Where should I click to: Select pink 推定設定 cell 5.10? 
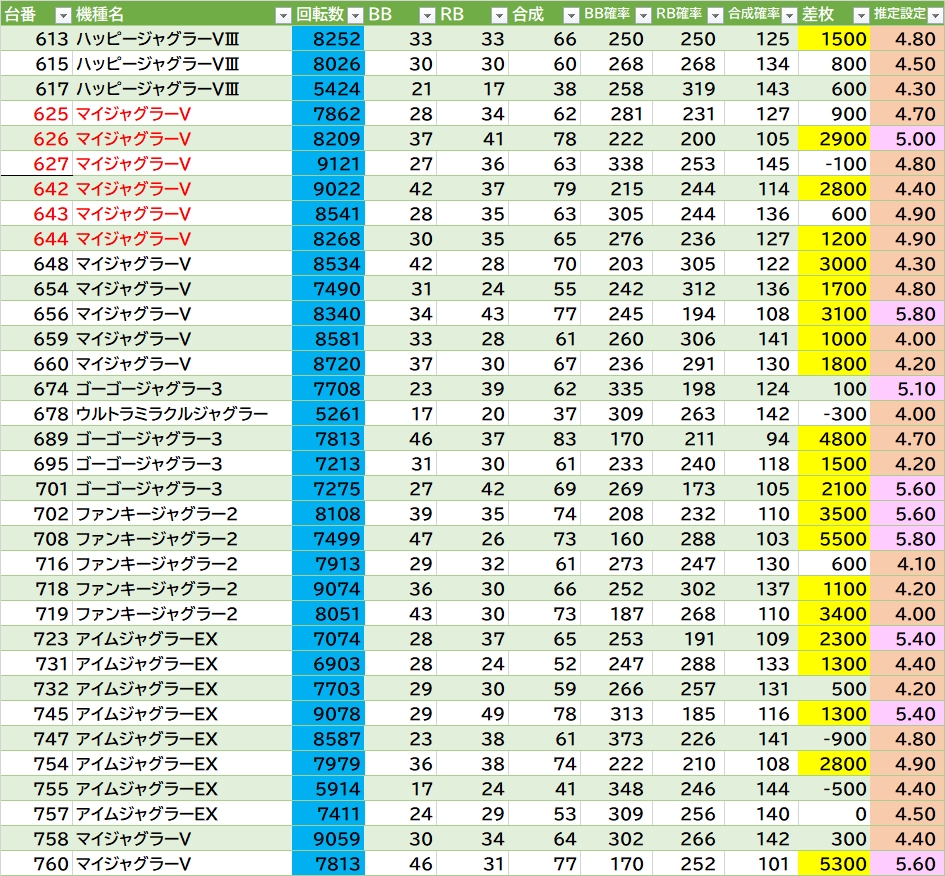tap(907, 389)
